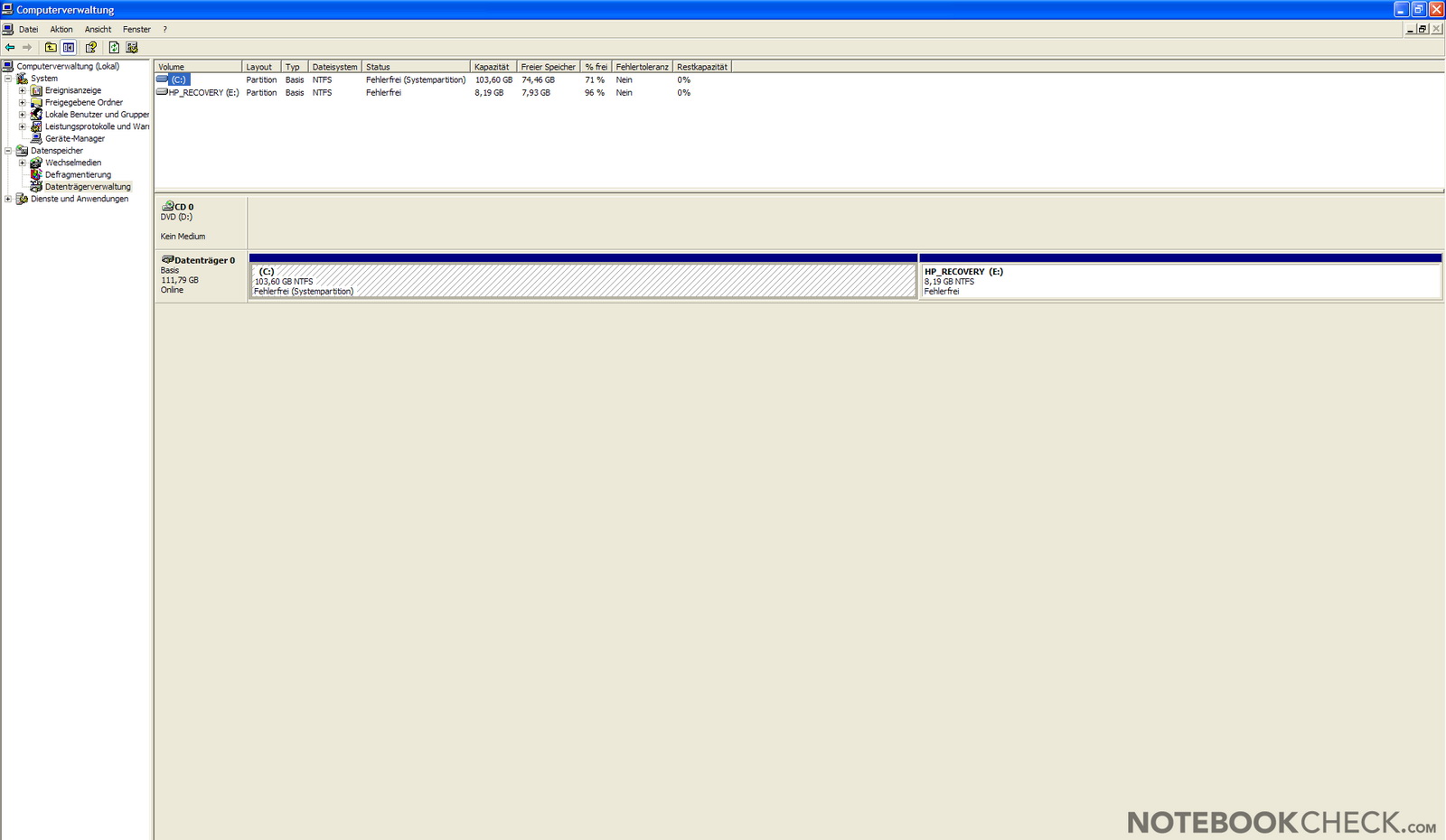Open the Datei menu
The height and width of the screenshot is (840, 1446).
[x=29, y=29]
